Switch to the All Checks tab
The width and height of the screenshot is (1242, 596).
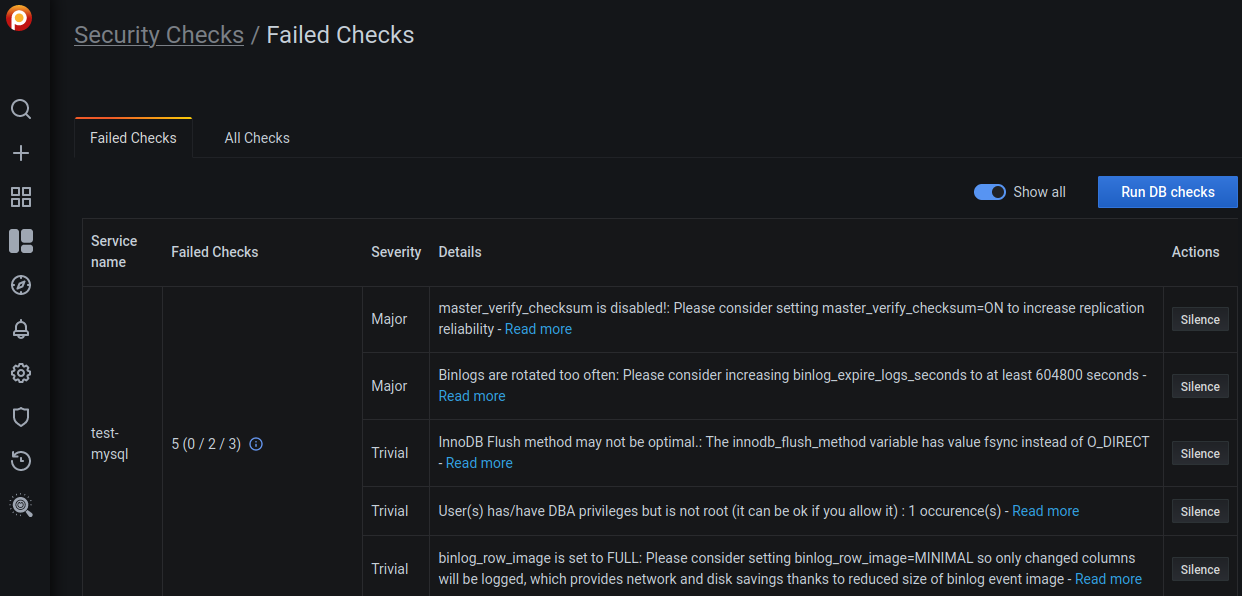pyautogui.click(x=256, y=138)
